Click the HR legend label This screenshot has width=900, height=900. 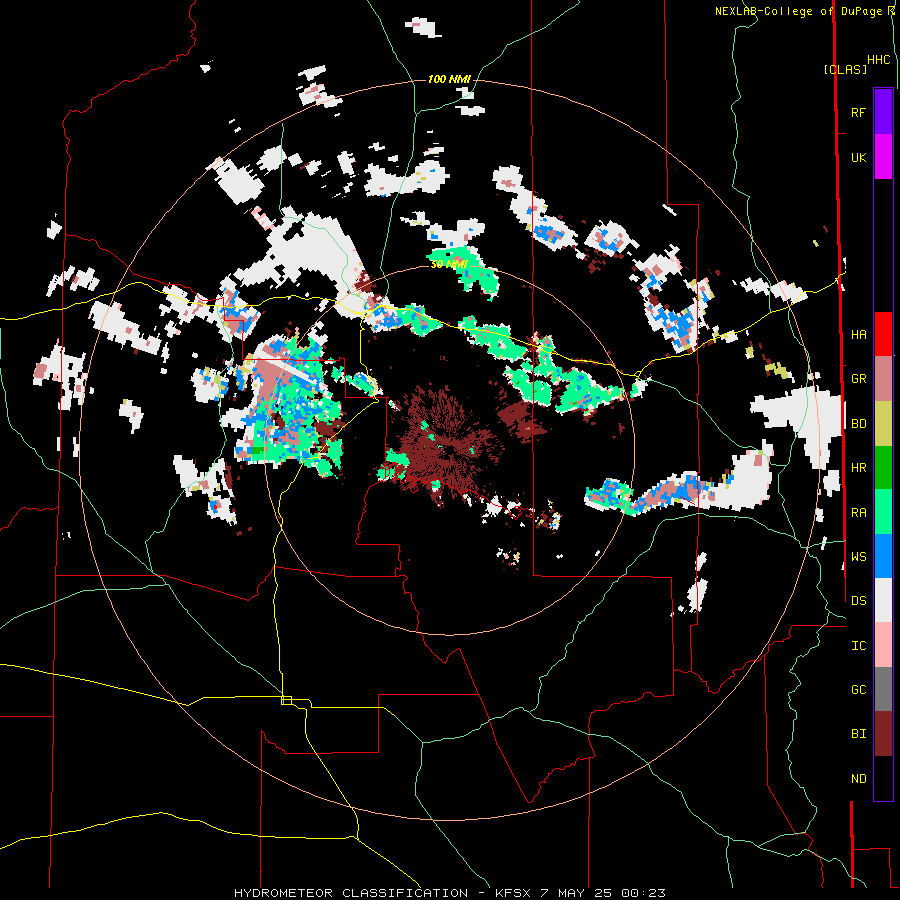point(858,468)
